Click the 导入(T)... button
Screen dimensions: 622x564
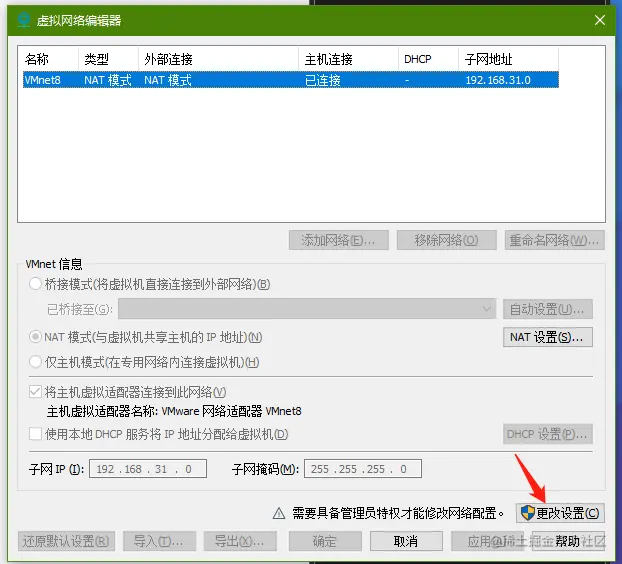point(159,541)
